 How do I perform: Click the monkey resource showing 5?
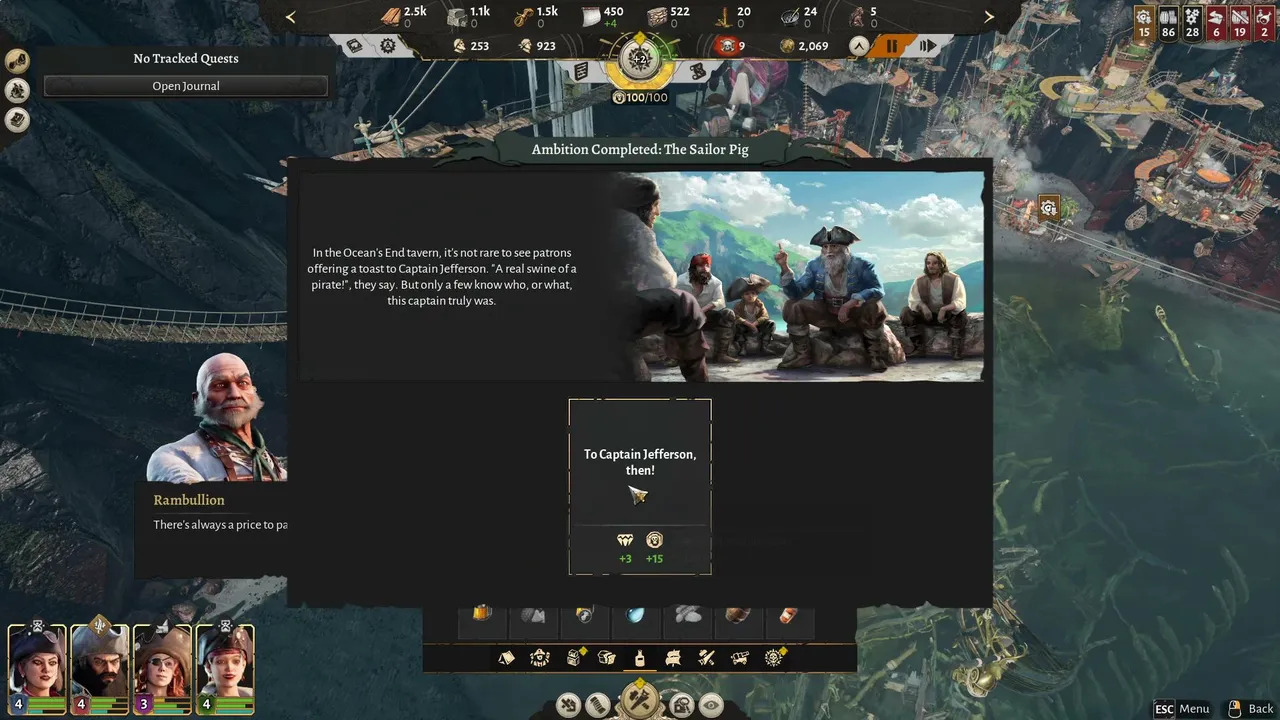coord(863,16)
